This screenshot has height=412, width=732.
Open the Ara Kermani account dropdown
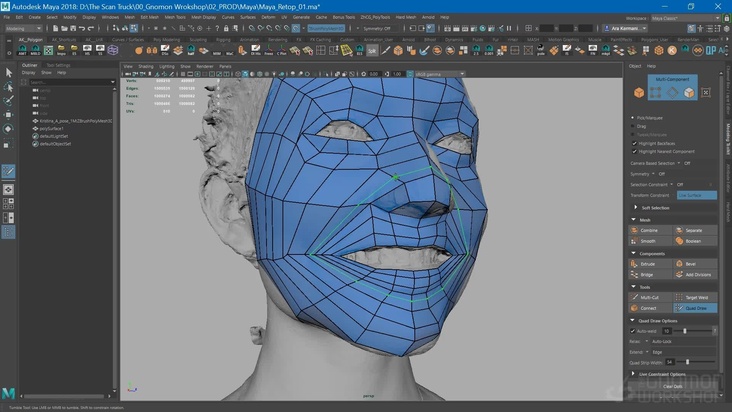(625, 28)
